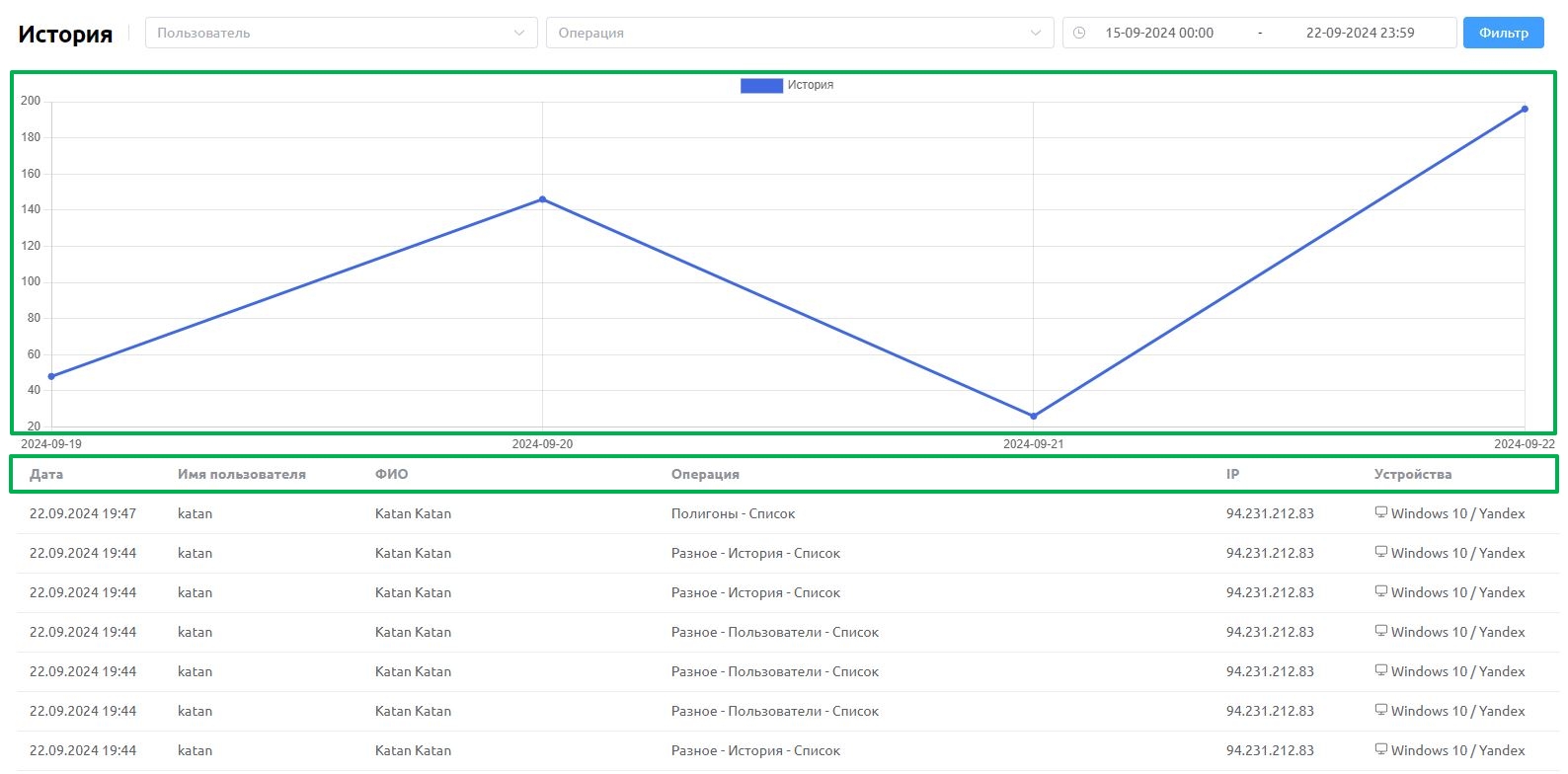1568x774 pixels.
Task: Click username katan in the 19:47 row
Action: (195, 513)
